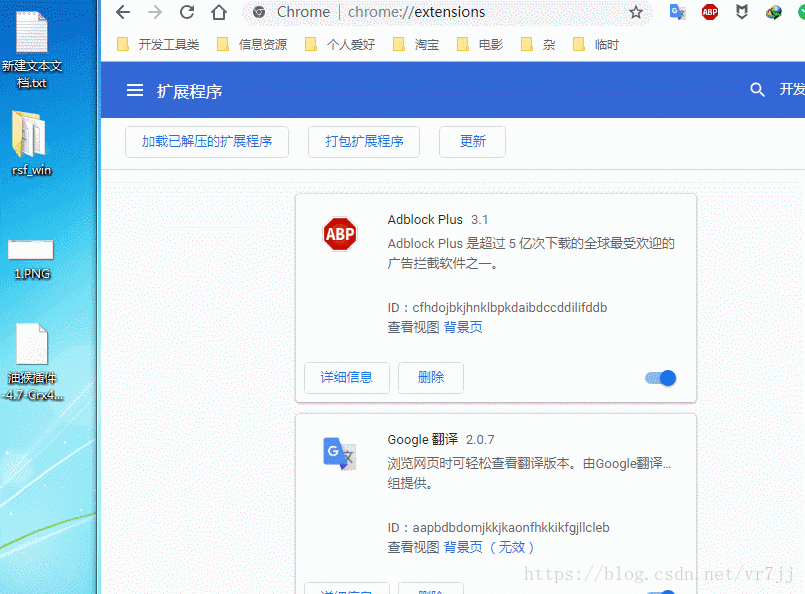The height and width of the screenshot is (594, 805).
Task: Click the 打包扩展程序 button
Action: pyautogui.click(x=364, y=142)
